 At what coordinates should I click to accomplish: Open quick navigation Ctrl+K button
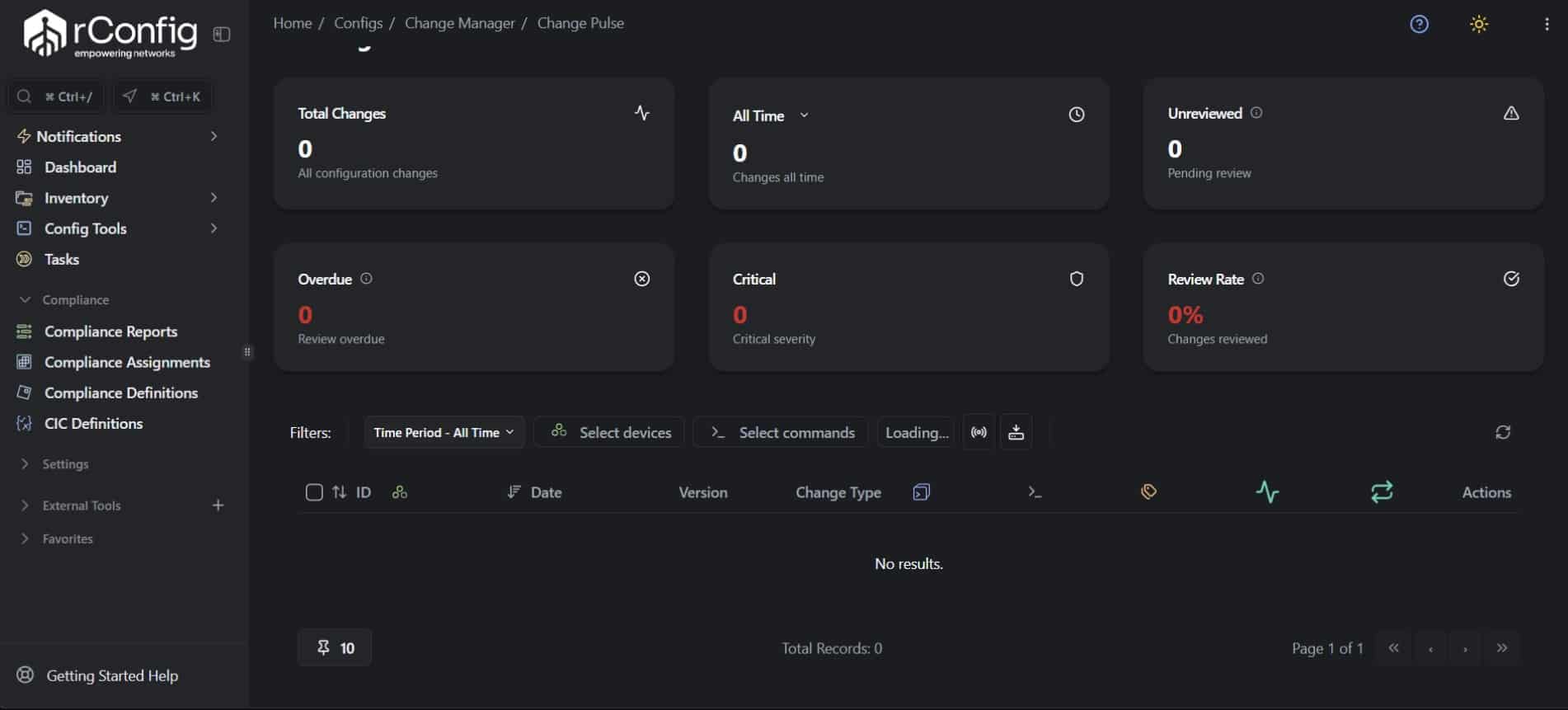162,96
